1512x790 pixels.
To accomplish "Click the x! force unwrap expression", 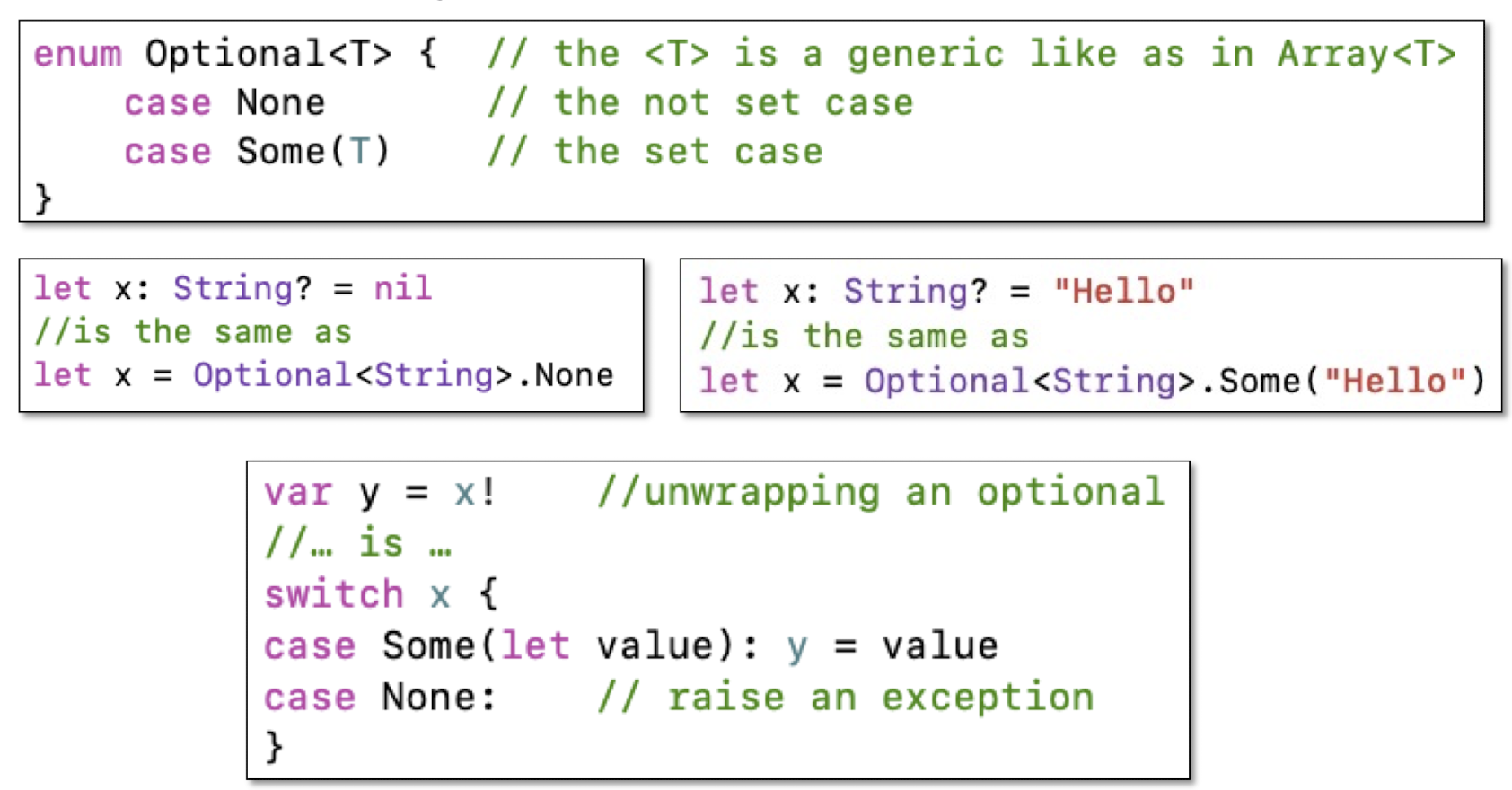I will click(475, 492).
